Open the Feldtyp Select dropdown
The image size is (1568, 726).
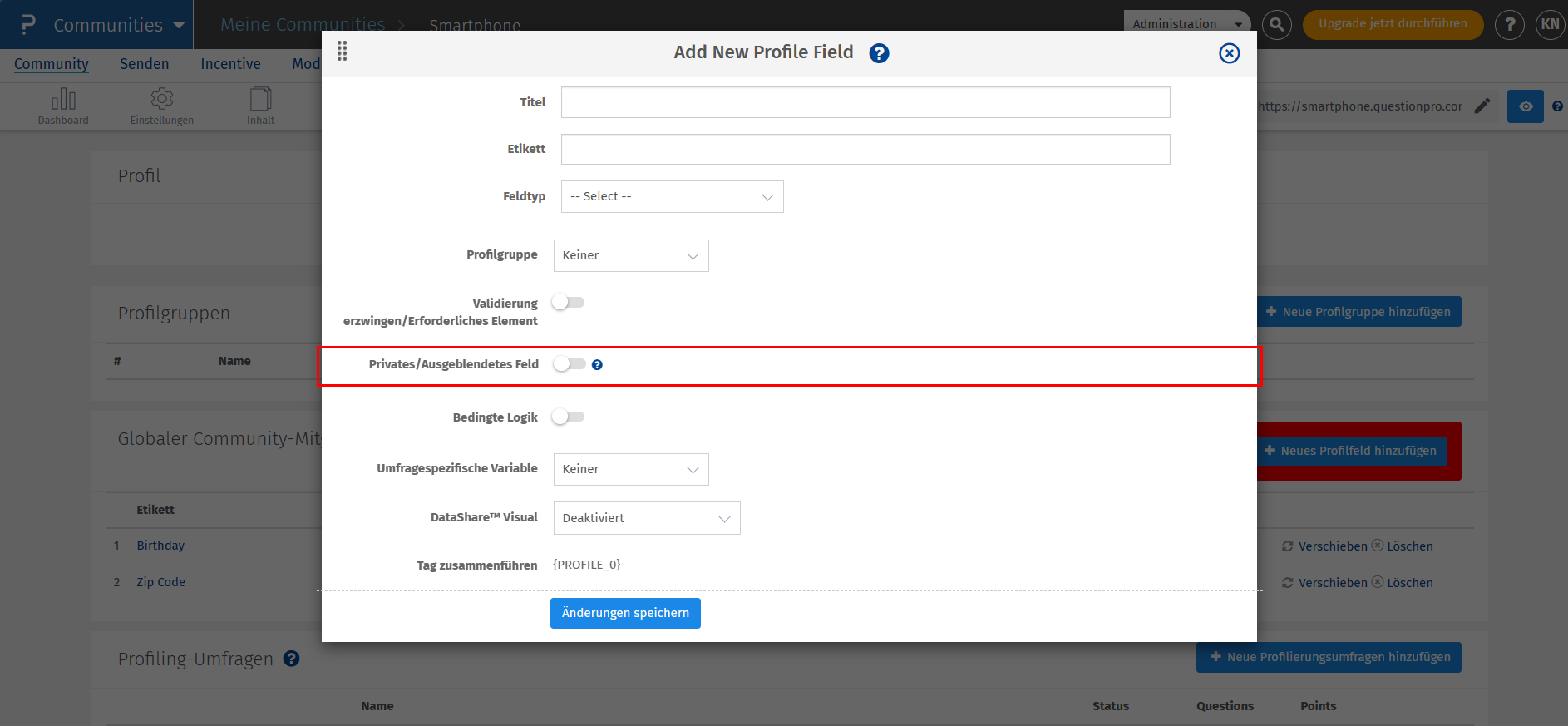click(673, 197)
